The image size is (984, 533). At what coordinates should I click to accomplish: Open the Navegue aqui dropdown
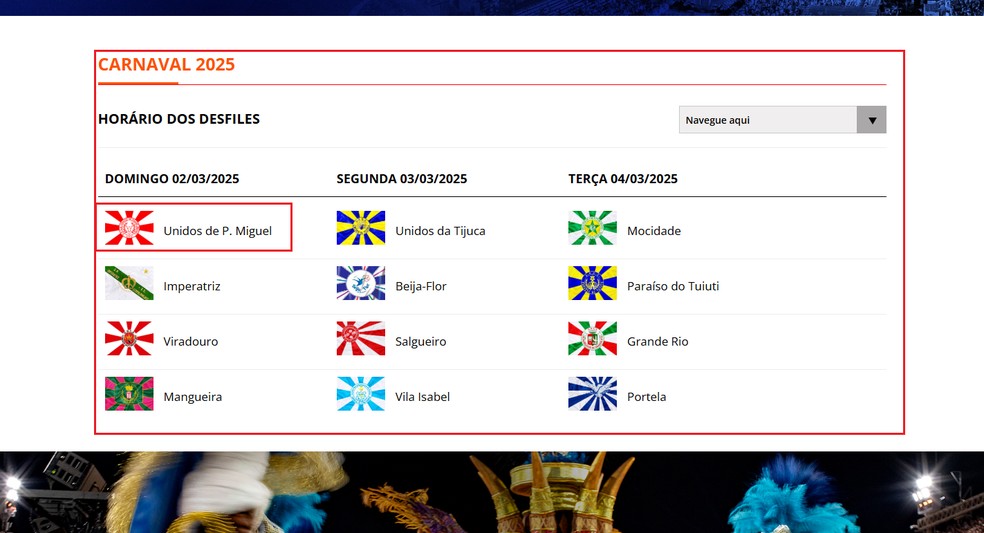coord(783,120)
